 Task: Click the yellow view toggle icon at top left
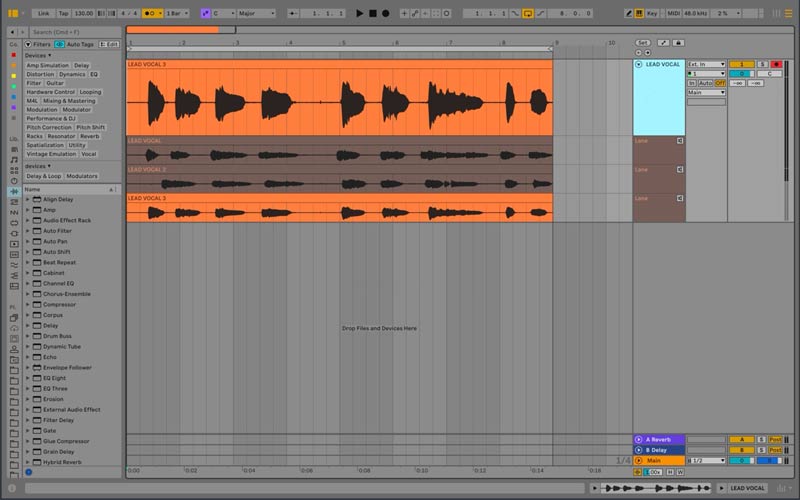(13, 13)
